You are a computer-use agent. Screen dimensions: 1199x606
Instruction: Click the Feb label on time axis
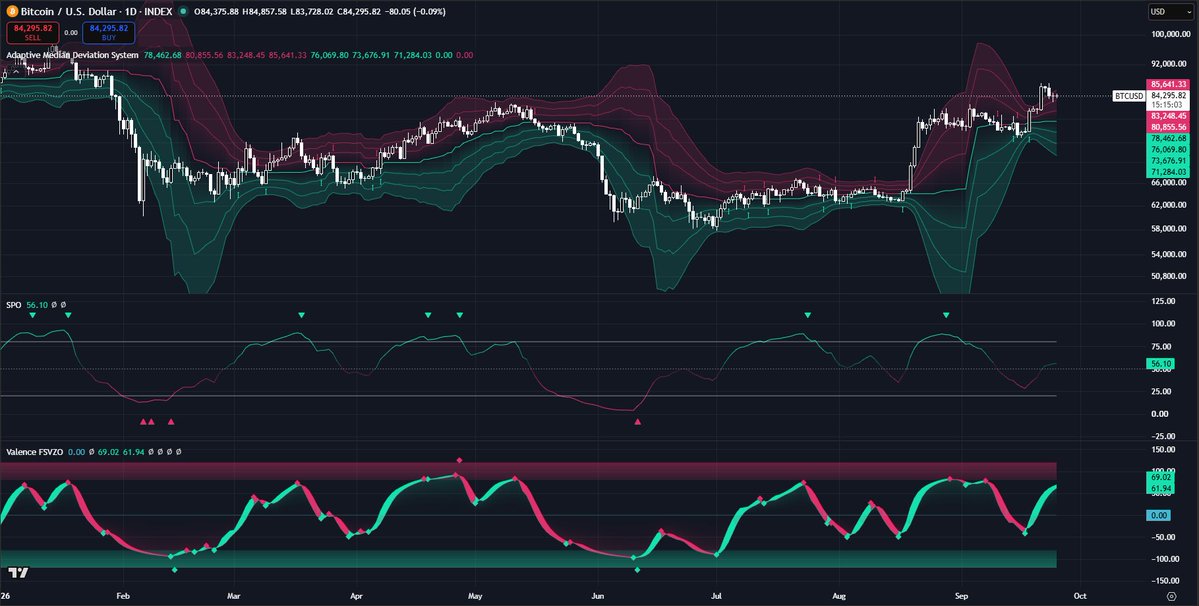(122, 595)
